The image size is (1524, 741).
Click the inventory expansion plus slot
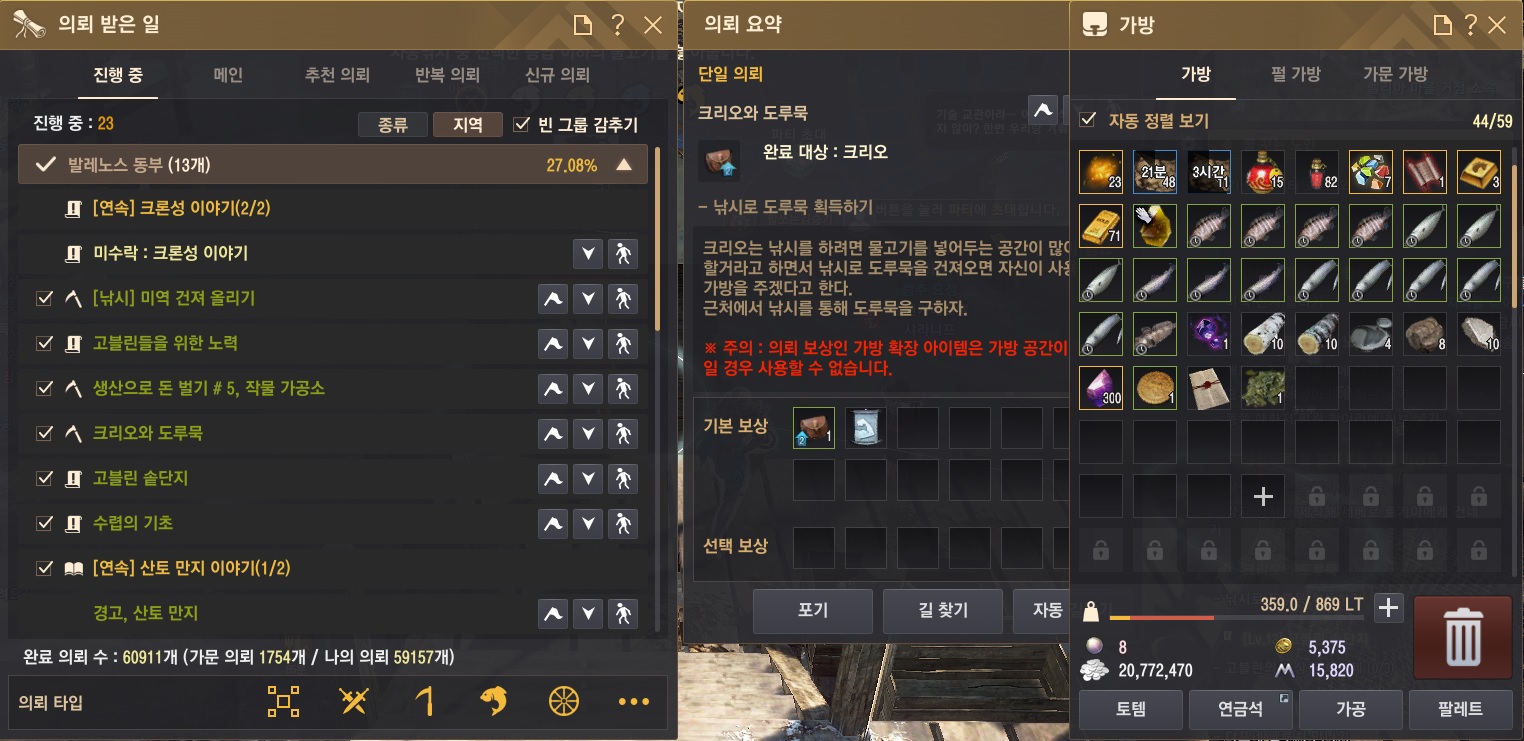(1263, 496)
